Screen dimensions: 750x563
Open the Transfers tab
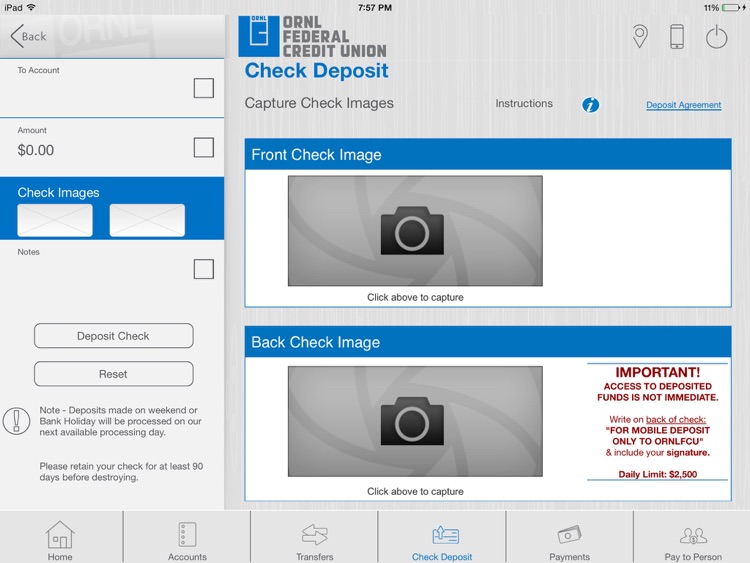(x=315, y=541)
